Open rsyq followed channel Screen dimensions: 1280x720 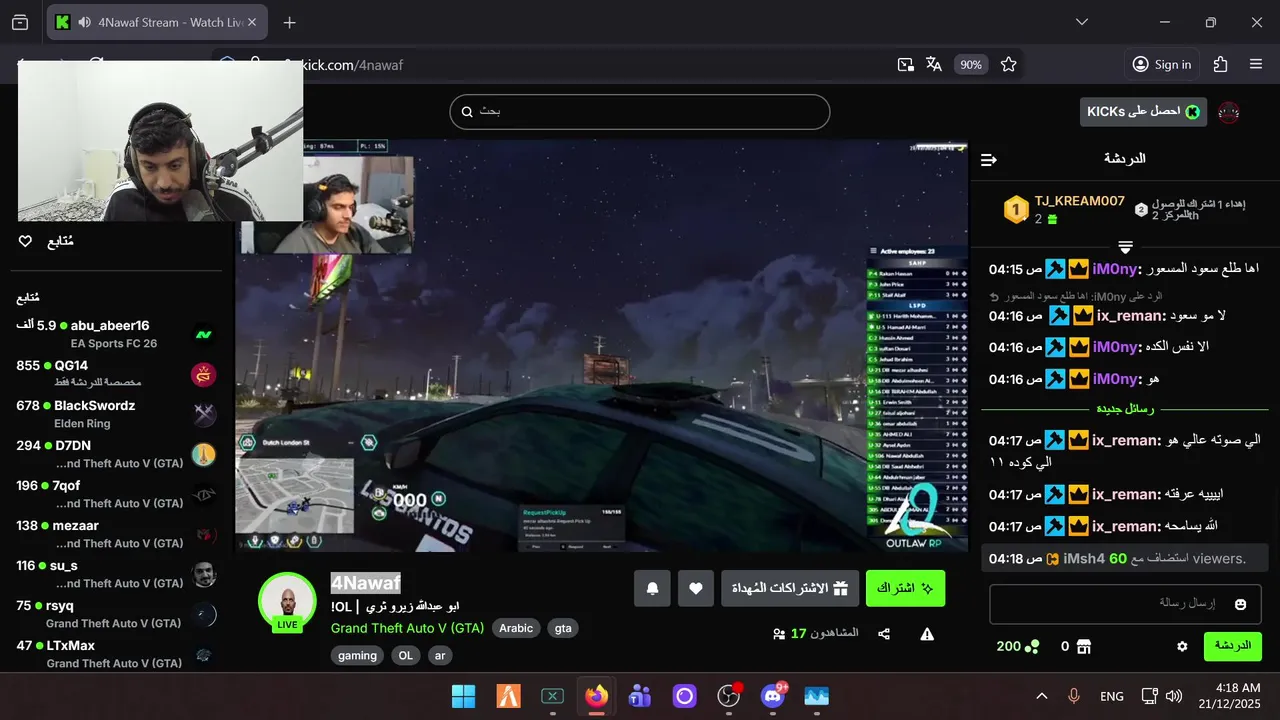coord(116,614)
